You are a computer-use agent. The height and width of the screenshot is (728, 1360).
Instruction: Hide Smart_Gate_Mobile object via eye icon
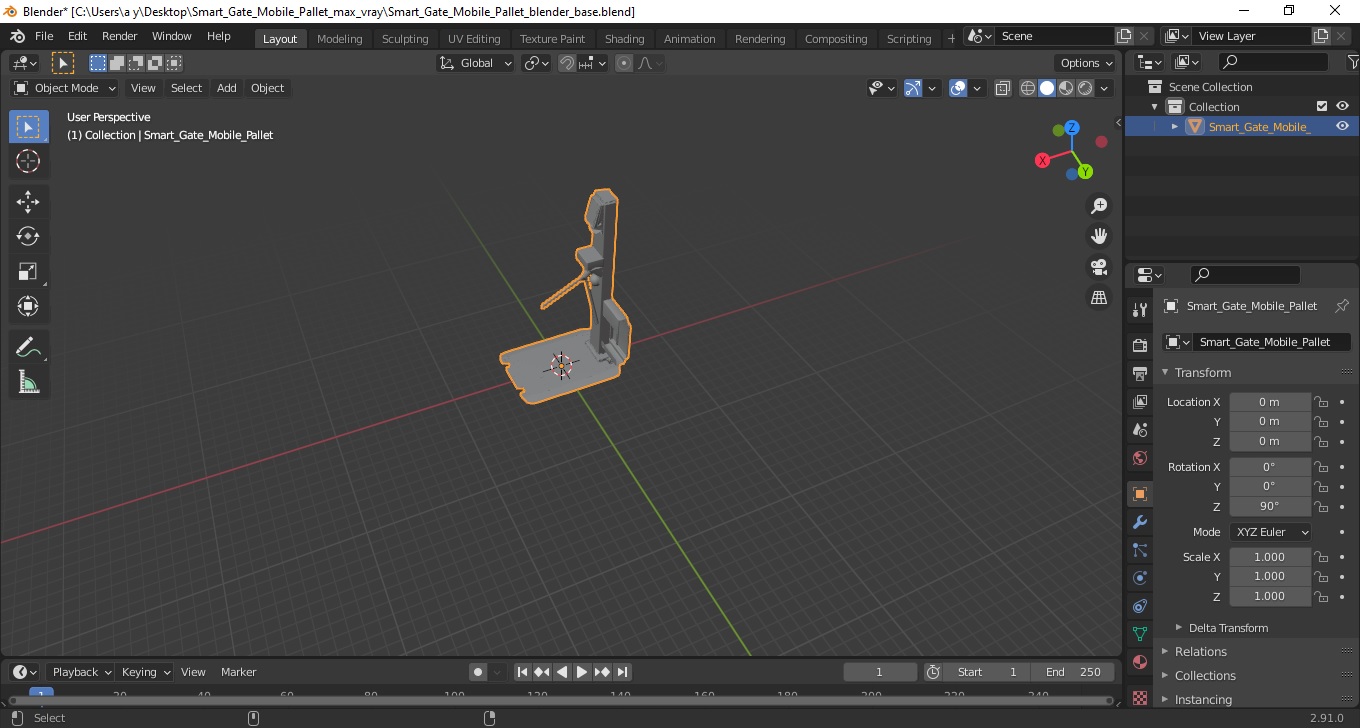(1342, 126)
